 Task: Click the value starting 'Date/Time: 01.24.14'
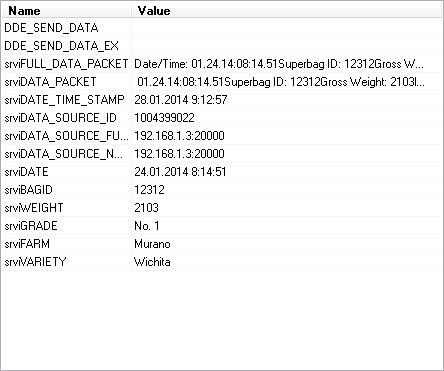coord(279,64)
